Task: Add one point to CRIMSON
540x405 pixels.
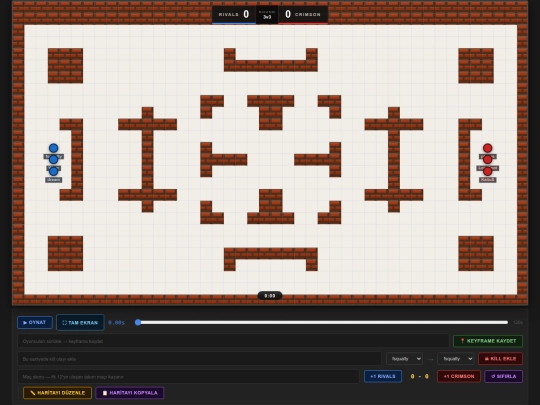Action: coord(459,376)
